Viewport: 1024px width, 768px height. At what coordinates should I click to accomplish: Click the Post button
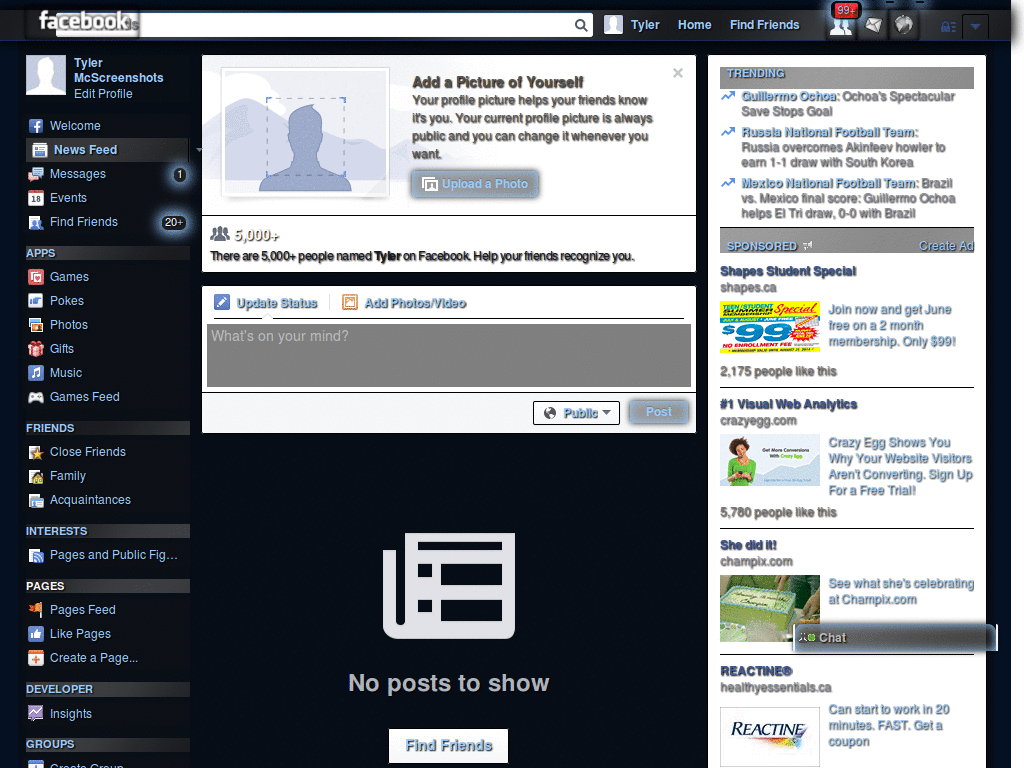(x=658, y=412)
